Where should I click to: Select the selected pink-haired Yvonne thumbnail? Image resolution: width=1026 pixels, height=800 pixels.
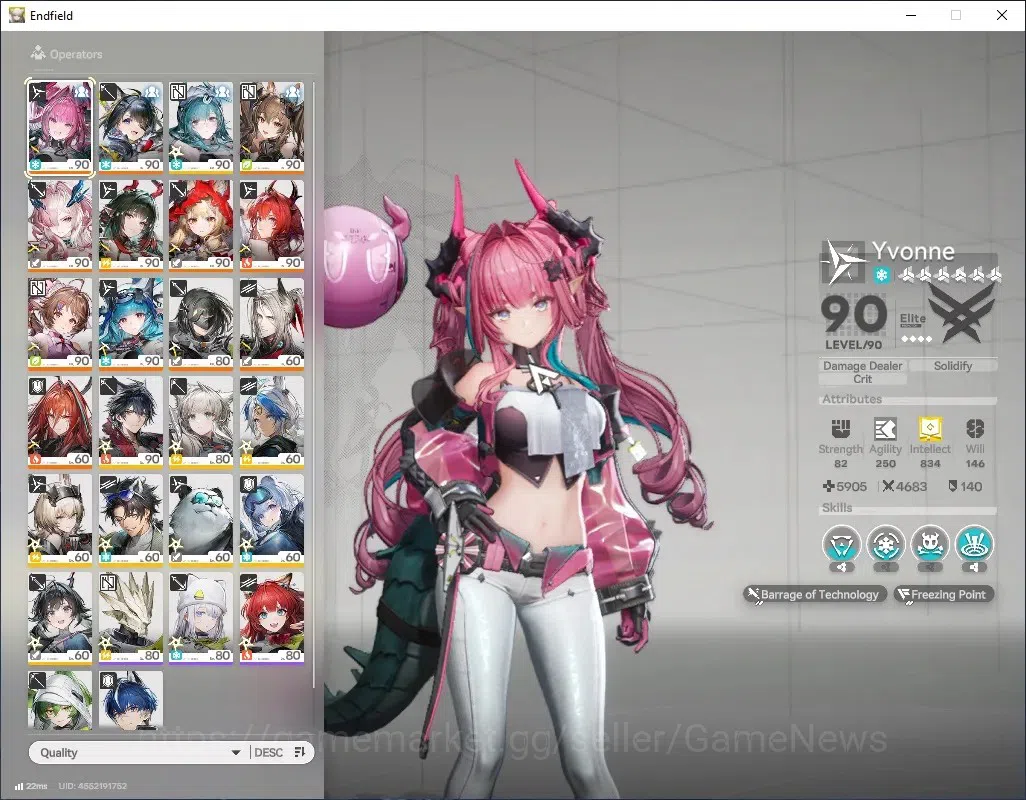point(60,128)
